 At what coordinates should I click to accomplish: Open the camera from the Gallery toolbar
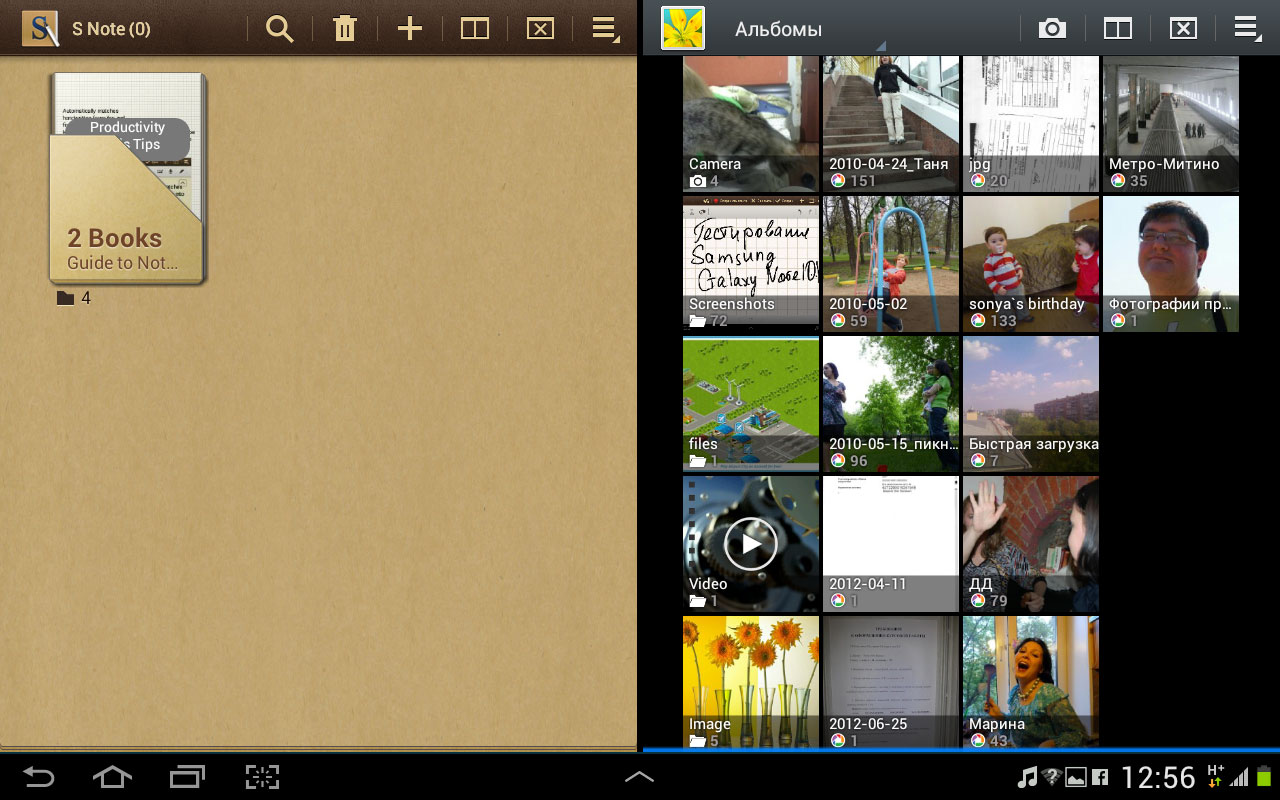(1052, 29)
